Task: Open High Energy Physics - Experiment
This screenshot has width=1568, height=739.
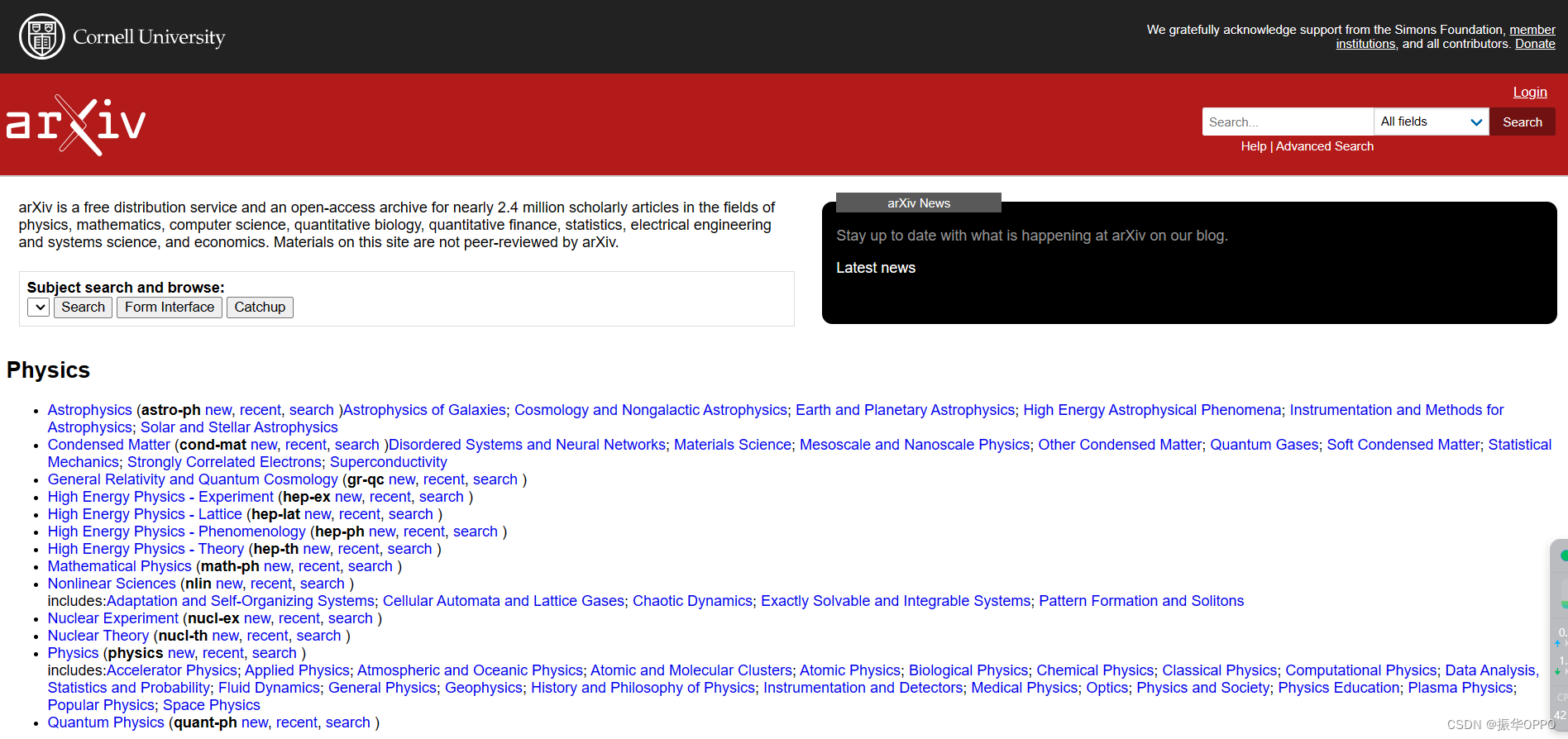Action: tap(160, 497)
